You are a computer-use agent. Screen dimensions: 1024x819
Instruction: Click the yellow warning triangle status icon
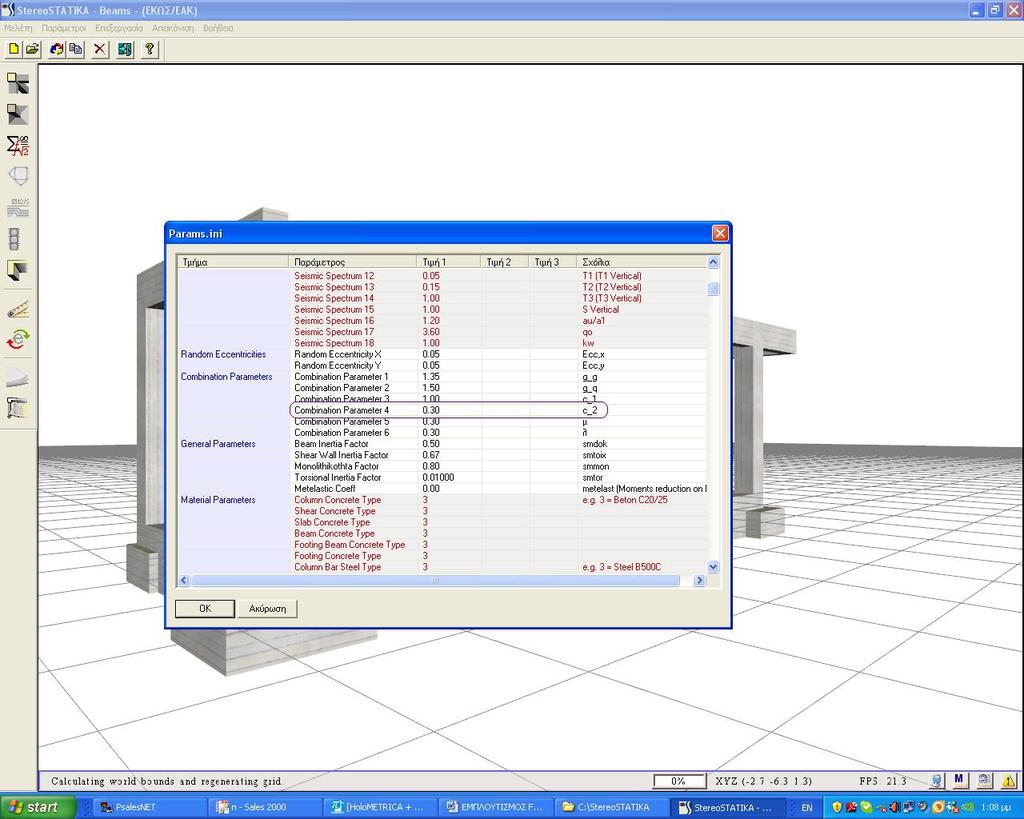pyautogui.click(x=1008, y=780)
